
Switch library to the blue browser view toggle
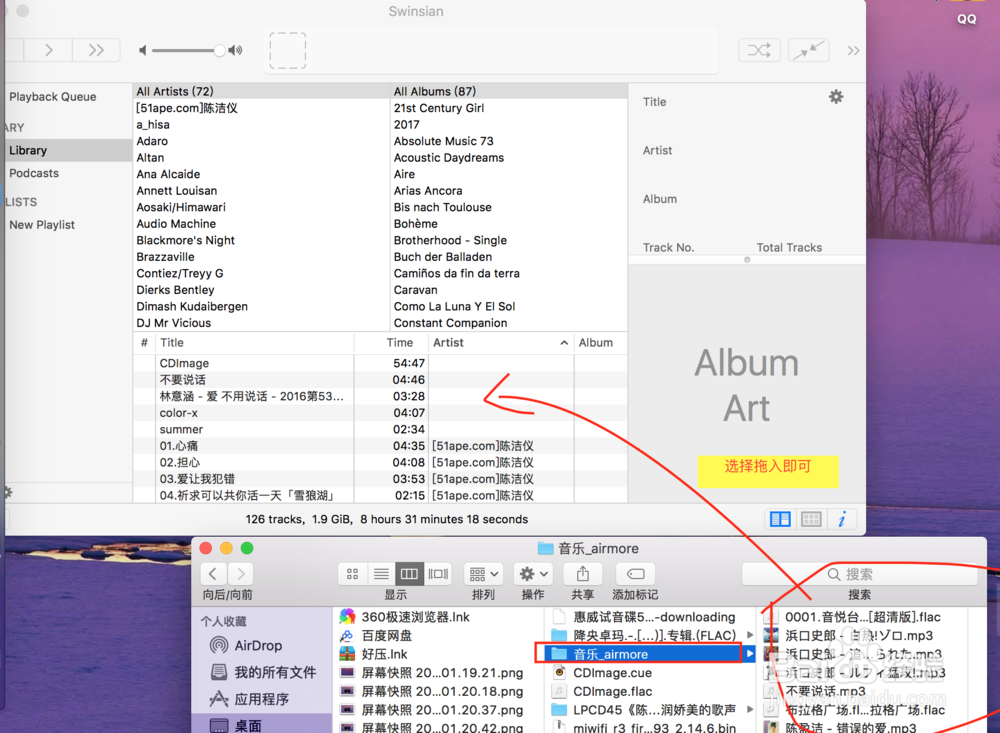tap(782, 519)
